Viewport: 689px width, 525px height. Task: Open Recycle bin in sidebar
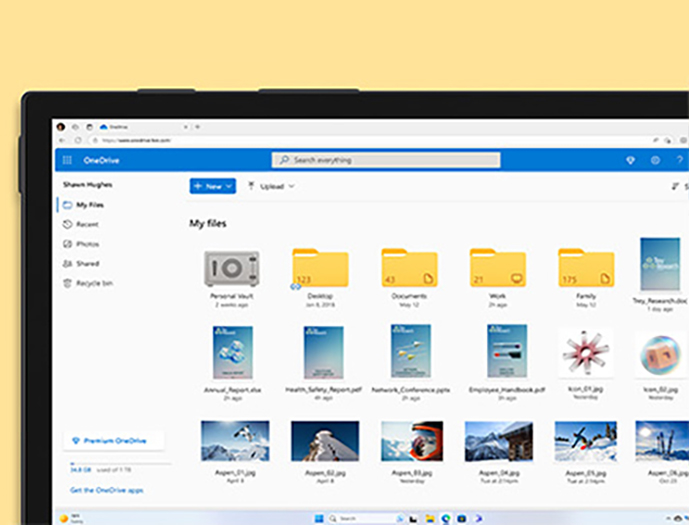[x=88, y=283]
